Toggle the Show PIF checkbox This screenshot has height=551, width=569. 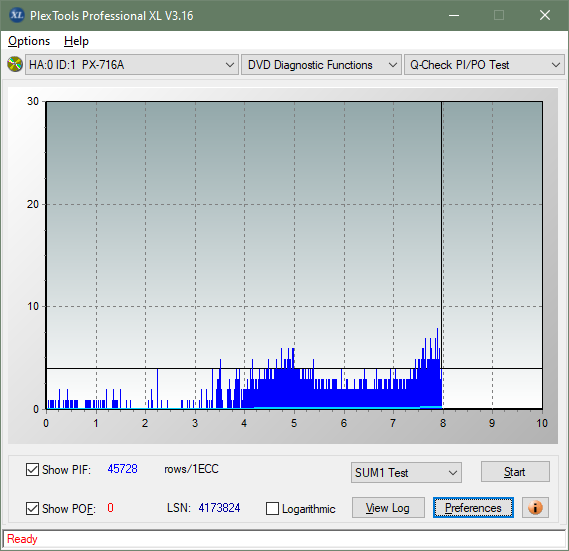pyautogui.click(x=32, y=469)
